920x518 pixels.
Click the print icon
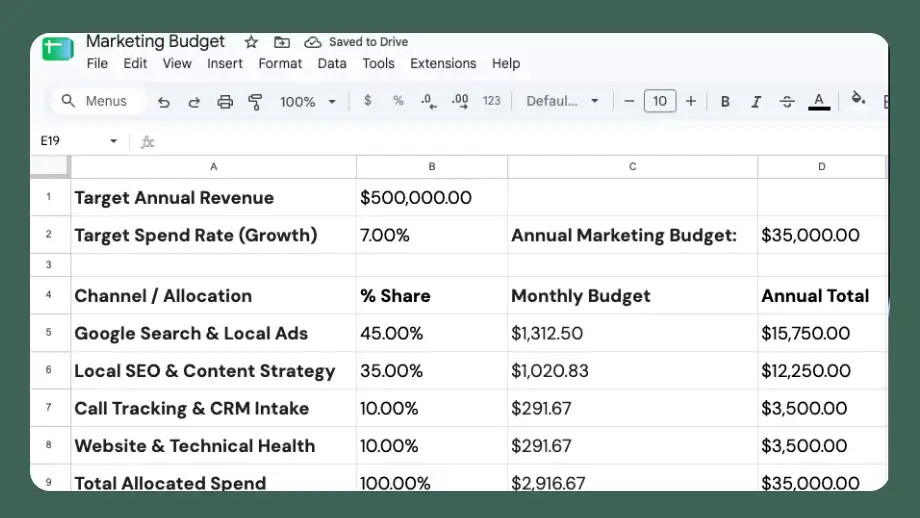click(x=225, y=102)
